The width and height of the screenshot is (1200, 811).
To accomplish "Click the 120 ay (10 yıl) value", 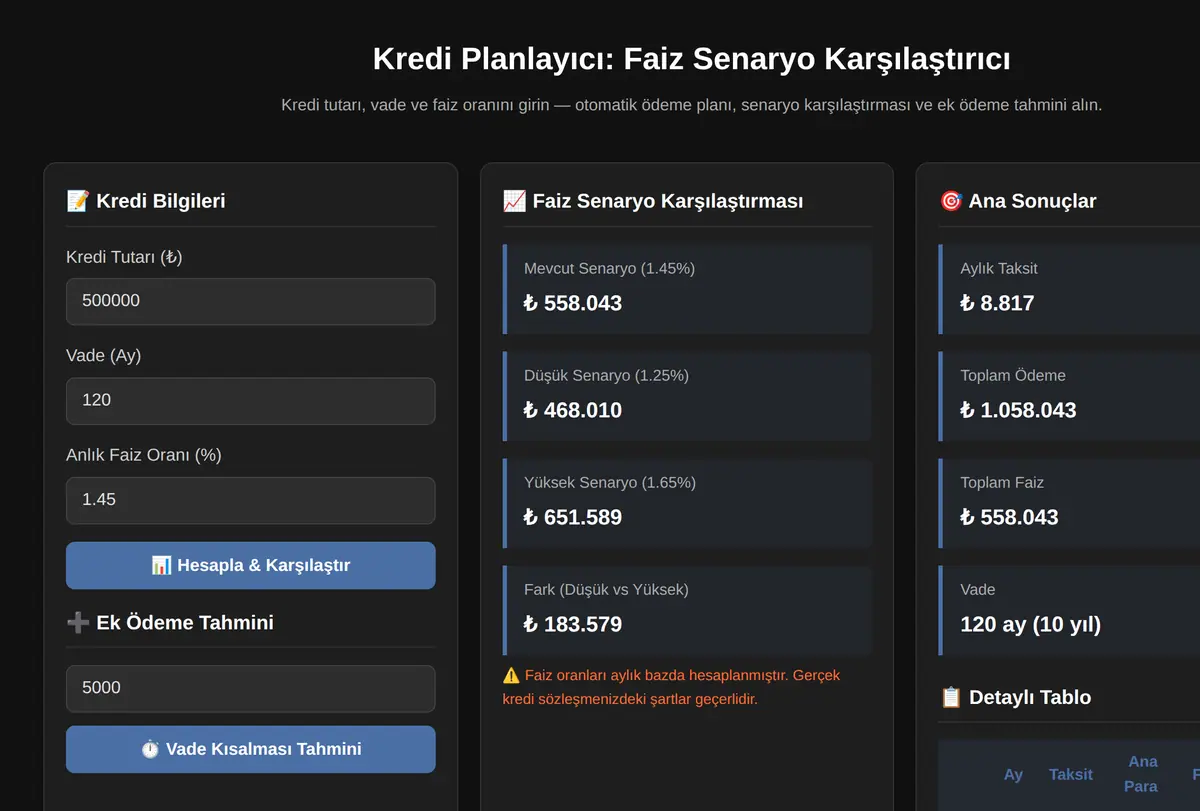I will click(x=1030, y=624).
